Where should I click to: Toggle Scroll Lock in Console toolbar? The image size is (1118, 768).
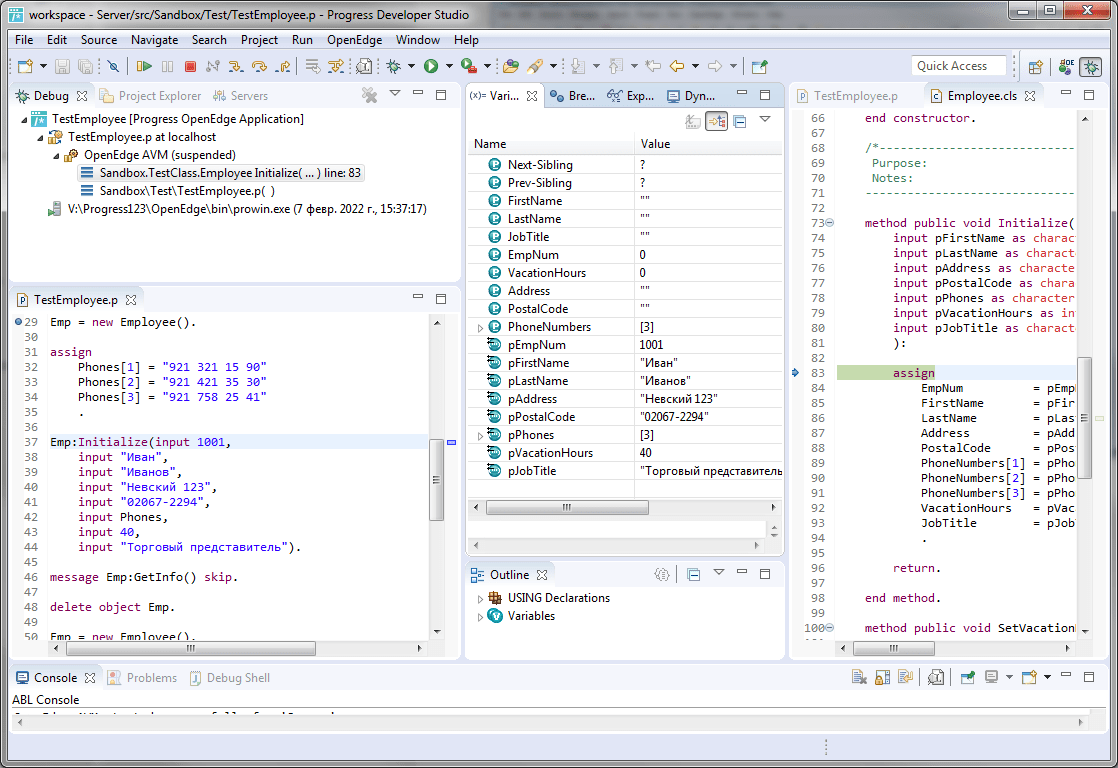coord(883,677)
